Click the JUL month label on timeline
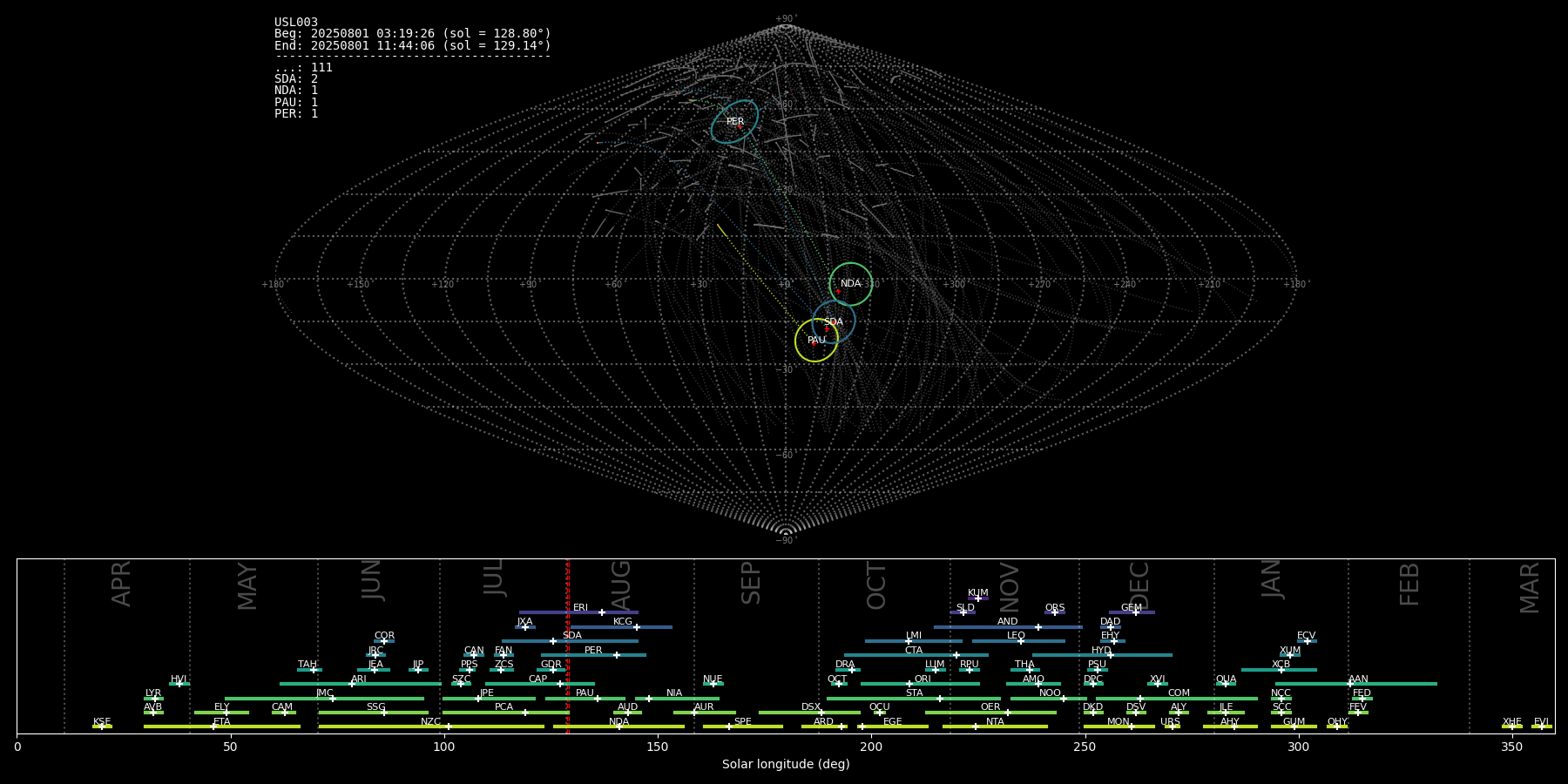 pyautogui.click(x=494, y=578)
